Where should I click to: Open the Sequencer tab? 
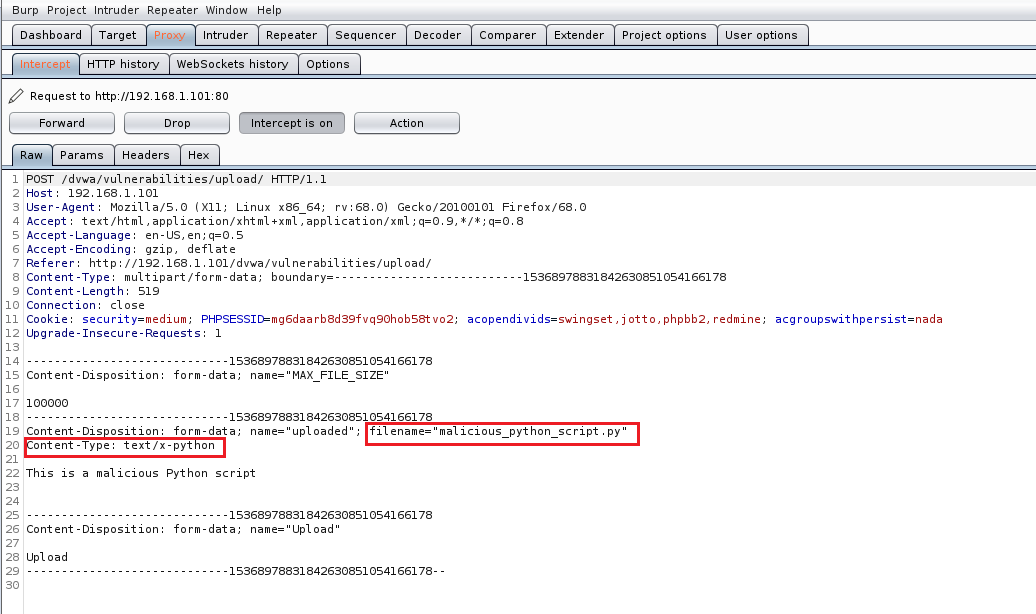pyautogui.click(x=365, y=35)
